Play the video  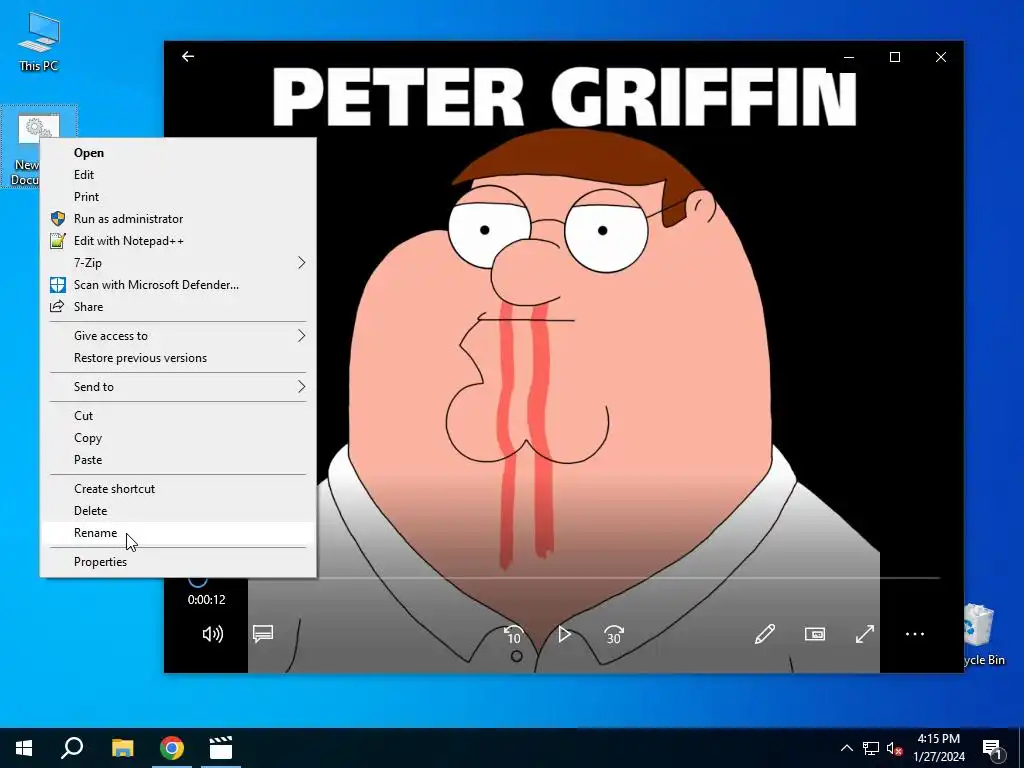click(x=564, y=634)
